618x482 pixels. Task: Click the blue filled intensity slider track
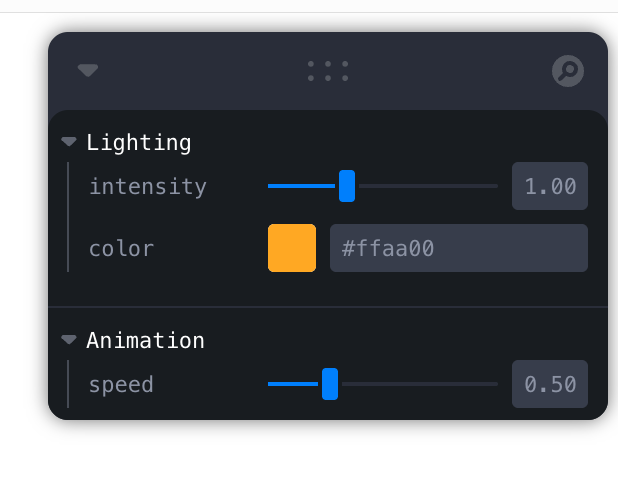(300, 186)
